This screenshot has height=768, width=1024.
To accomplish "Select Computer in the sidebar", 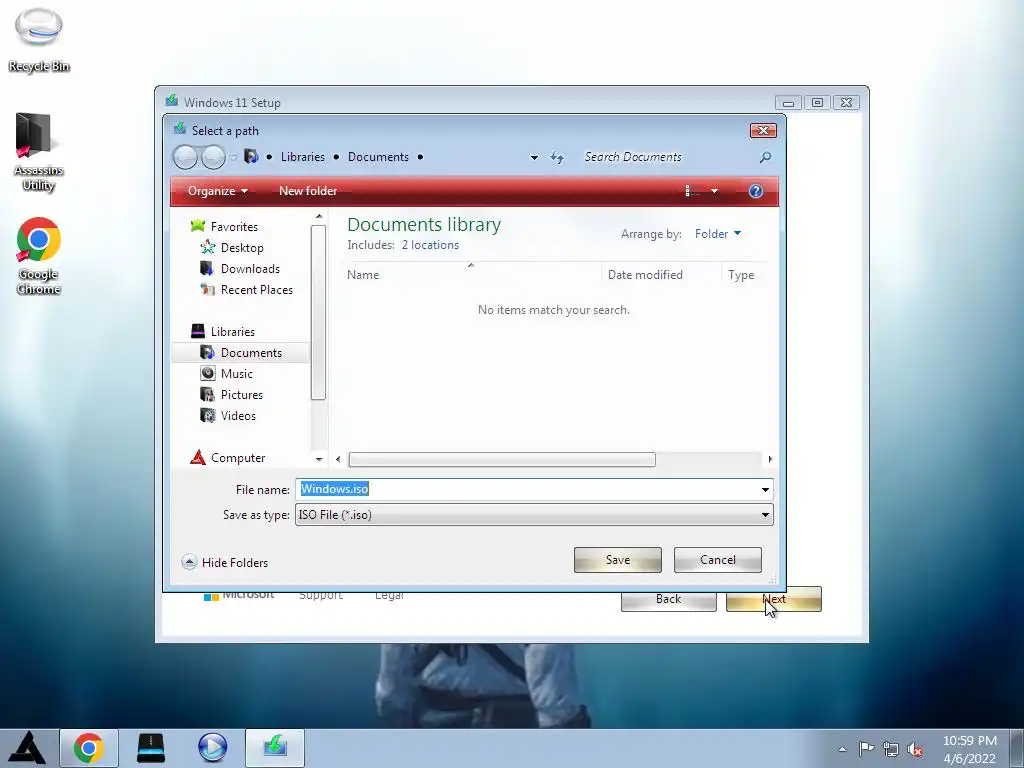I will click(238, 458).
